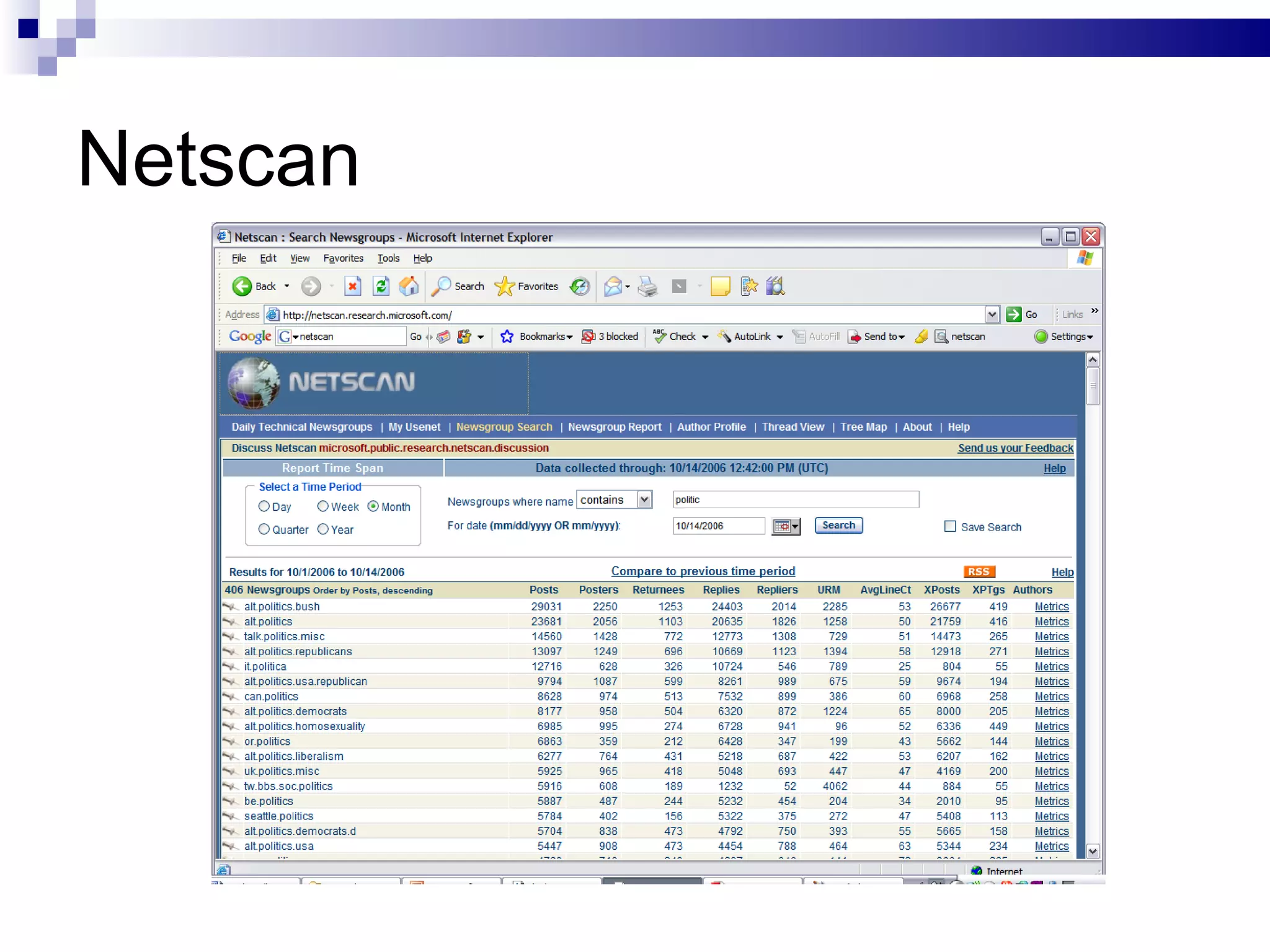This screenshot has width=1270, height=952.
Task: Click the date field showing 10/14/2006
Action: coord(719,526)
